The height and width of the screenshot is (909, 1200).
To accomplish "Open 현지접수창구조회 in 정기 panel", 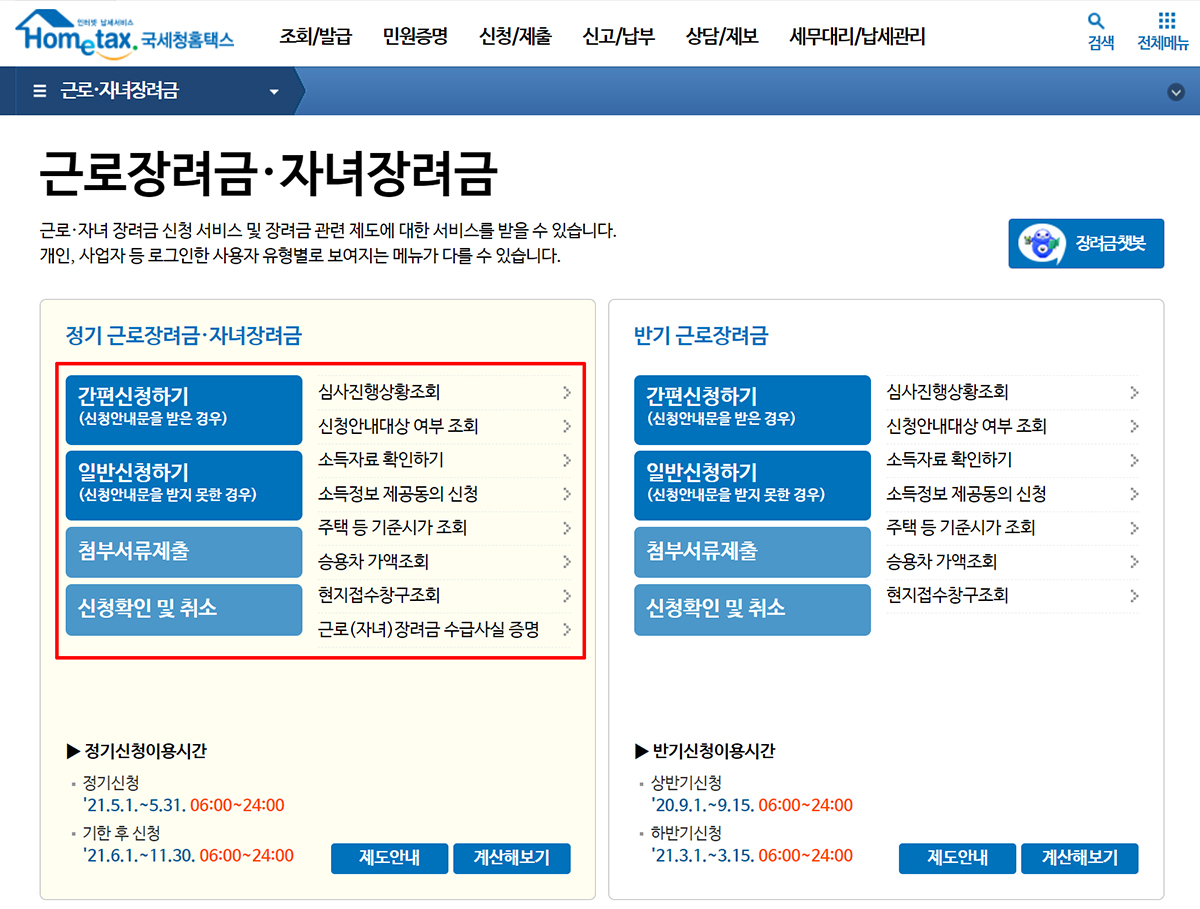I will (445, 595).
